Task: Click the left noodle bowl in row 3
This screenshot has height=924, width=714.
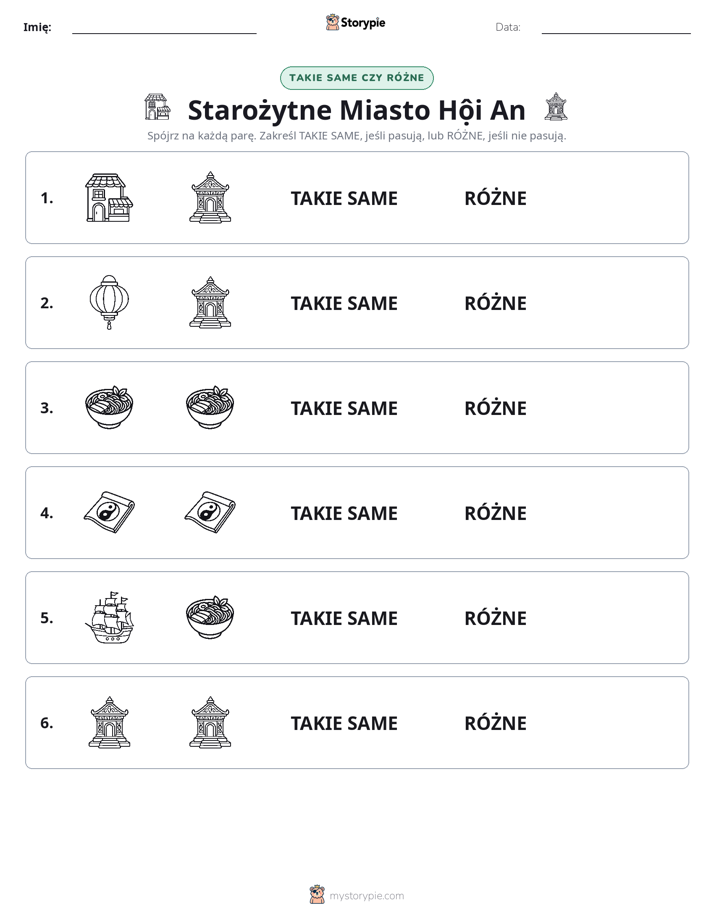Action: 109,407
